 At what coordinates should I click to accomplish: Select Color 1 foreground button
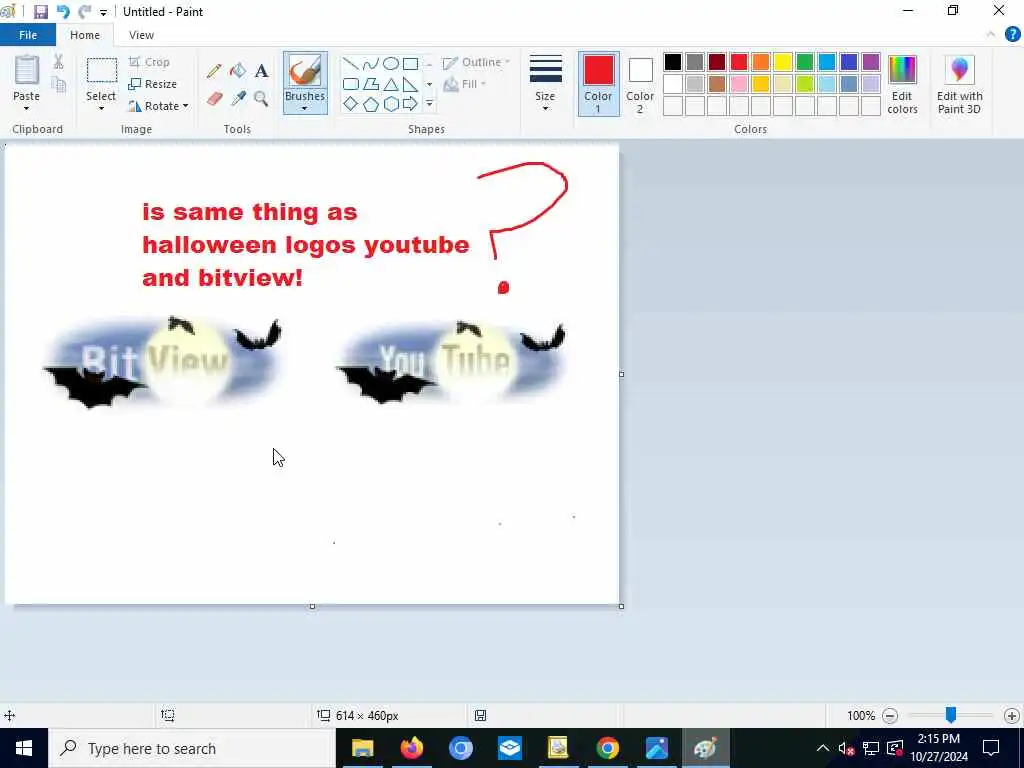[x=598, y=84]
